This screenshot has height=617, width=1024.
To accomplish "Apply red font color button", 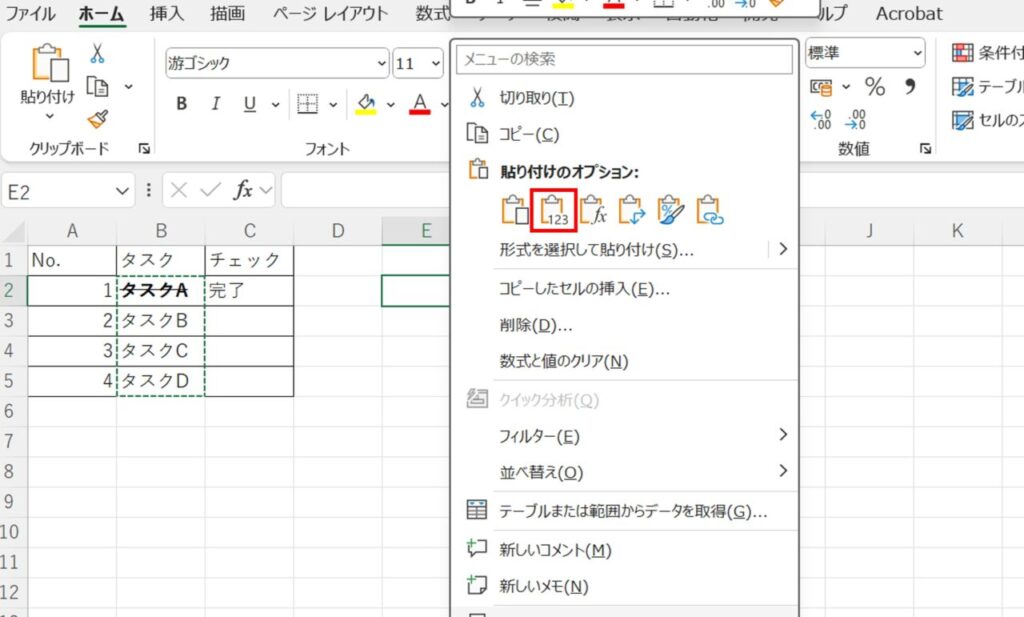I will (420, 104).
